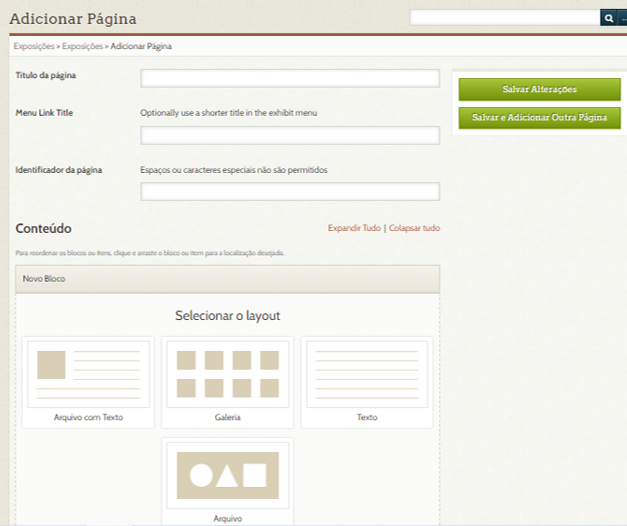Click Salvar e Adicionar Outra Página

click(x=540, y=118)
